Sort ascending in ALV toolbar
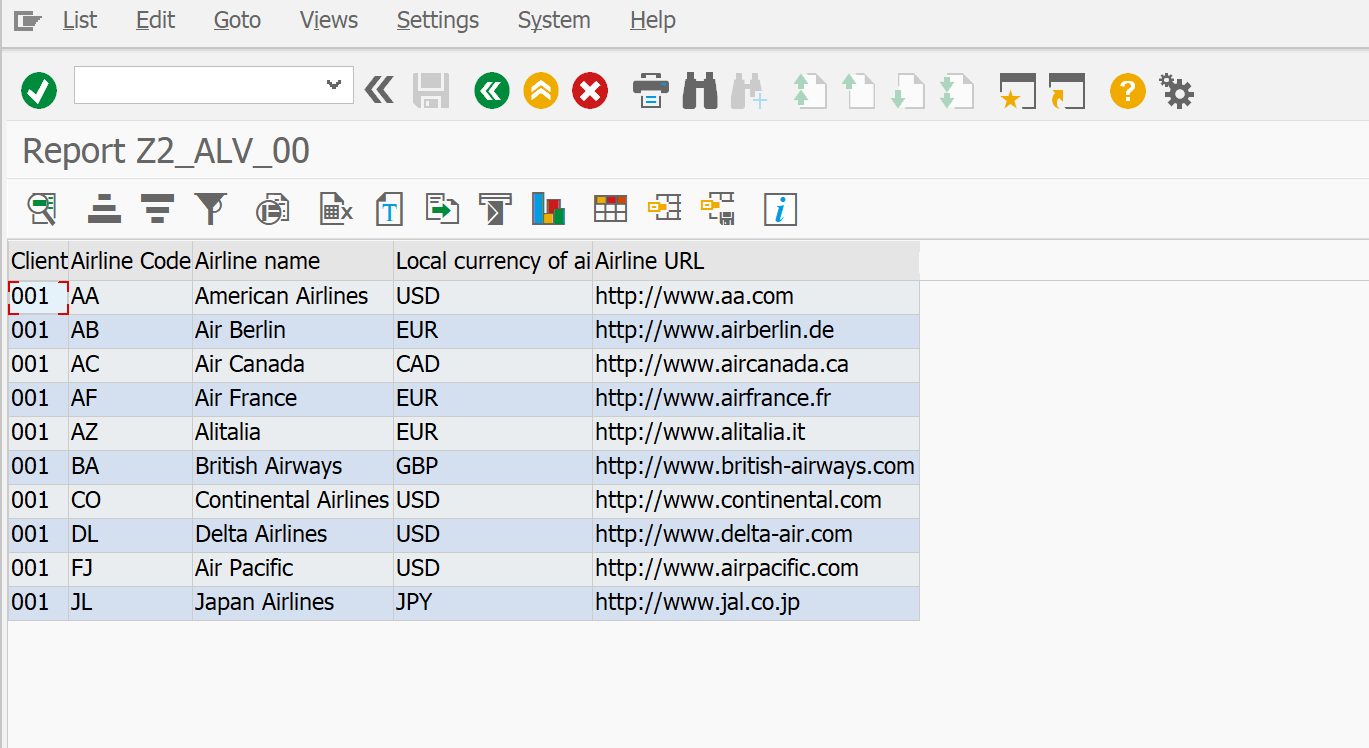This screenshot has width=1369, height=748. pyautogui.click(x=104, y=209)
